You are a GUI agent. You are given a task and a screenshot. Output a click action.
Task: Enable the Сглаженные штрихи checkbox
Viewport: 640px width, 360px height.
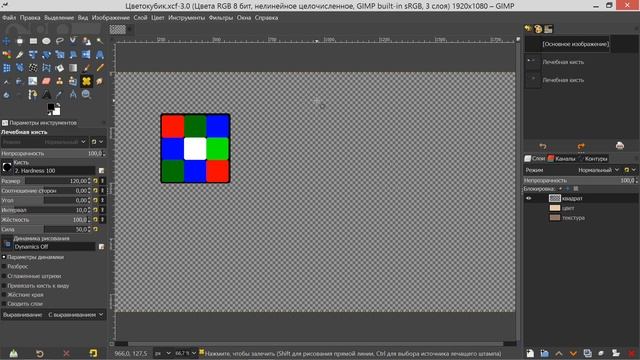(x=4, y=276)
